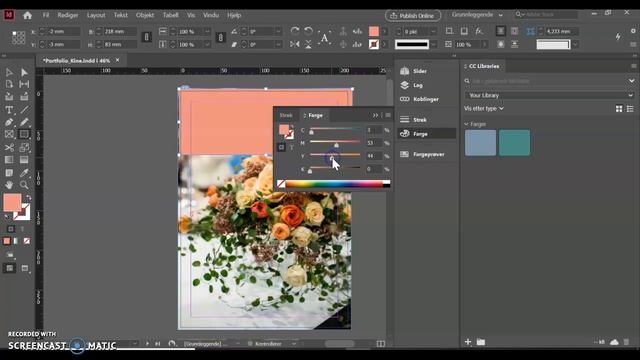Open the Rediger menu

point(68,15)
